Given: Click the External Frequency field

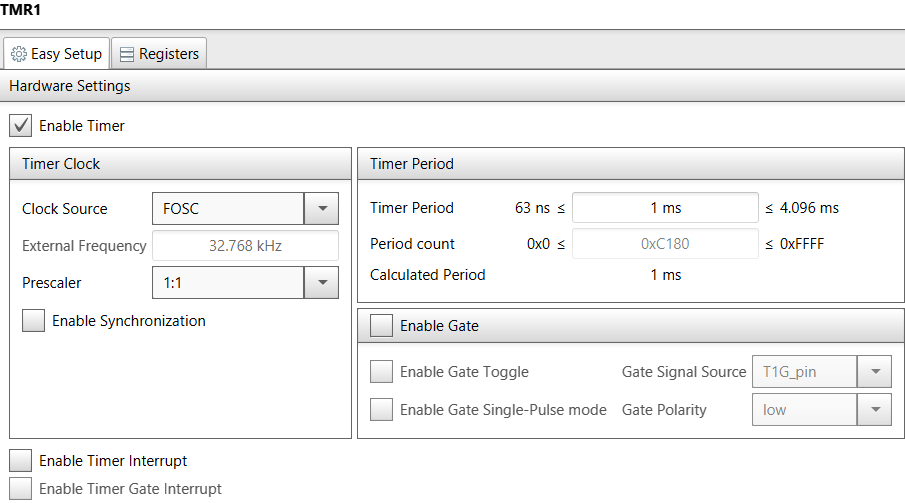Looking at the screenshot, I should [245, 246].
